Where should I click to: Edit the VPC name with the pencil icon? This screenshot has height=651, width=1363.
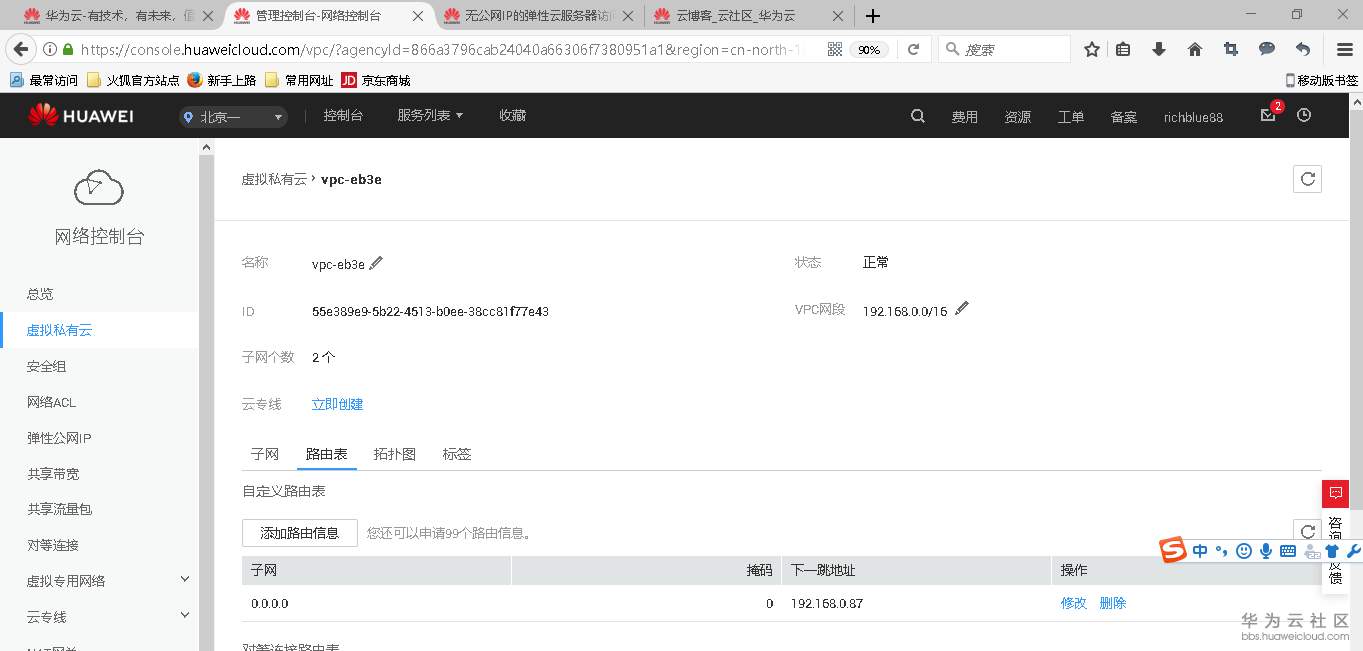(376, 262)
